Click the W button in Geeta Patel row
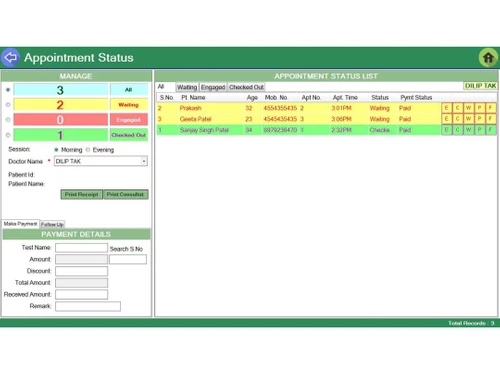The image size is (500, 375). click(468, 119)
